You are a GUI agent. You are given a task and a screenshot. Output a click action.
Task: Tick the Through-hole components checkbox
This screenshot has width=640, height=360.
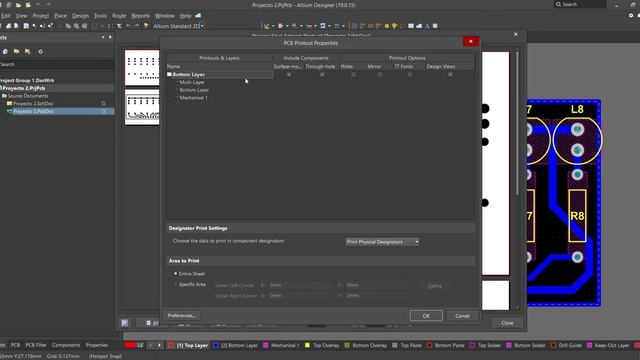322,75
